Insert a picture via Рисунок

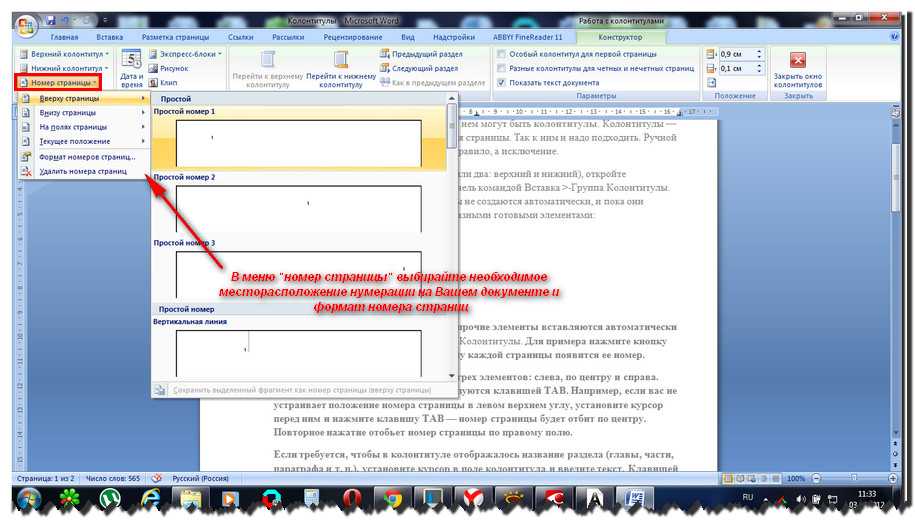click(169, 68)
